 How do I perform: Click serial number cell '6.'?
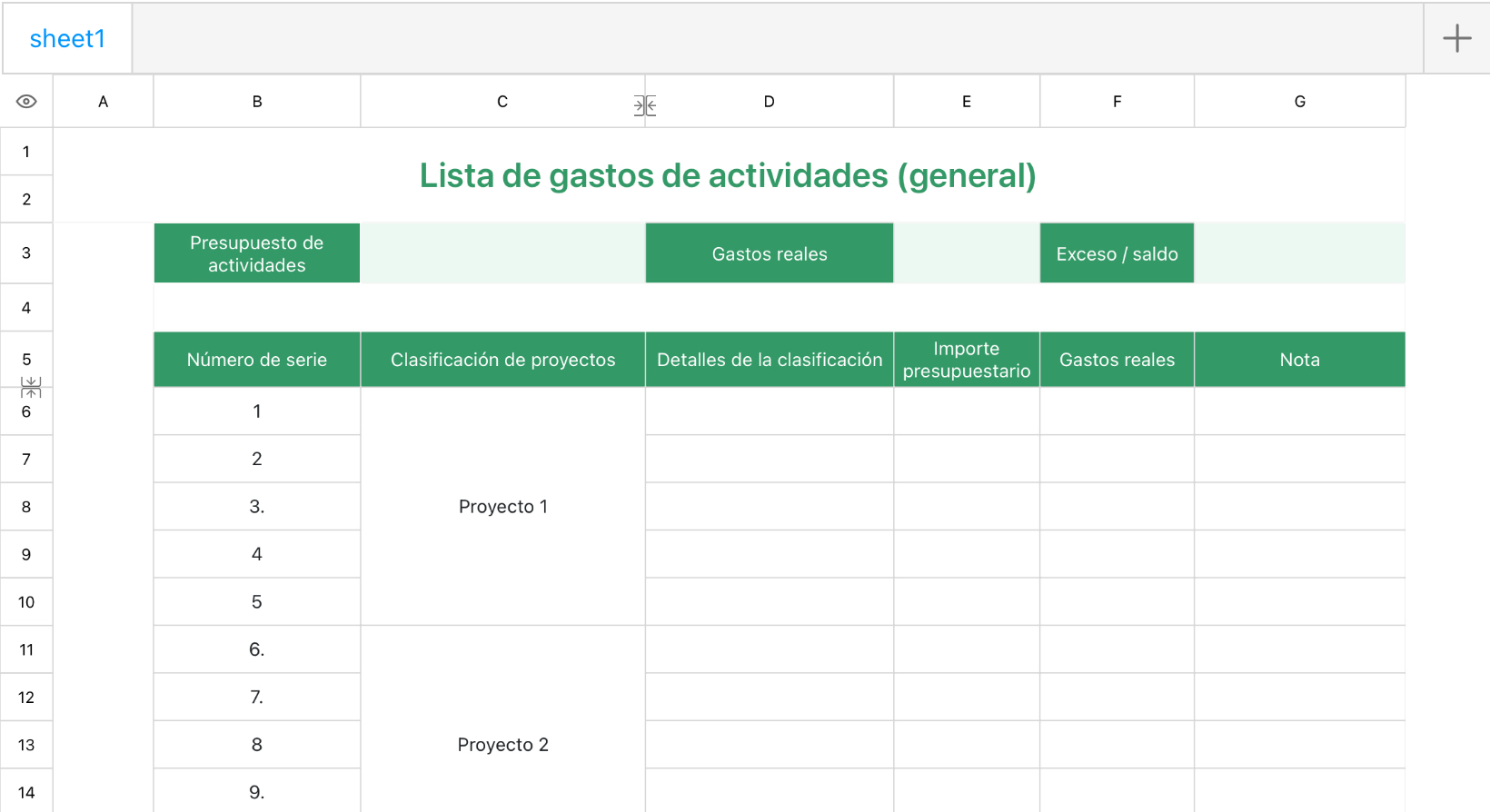pyautogui.click(x=257, y=649)
